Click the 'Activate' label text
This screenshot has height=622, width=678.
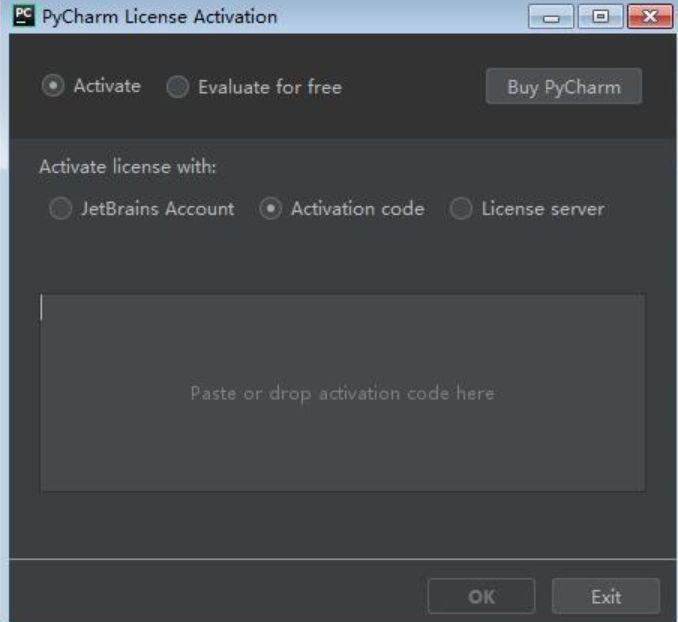coord(107,87)
